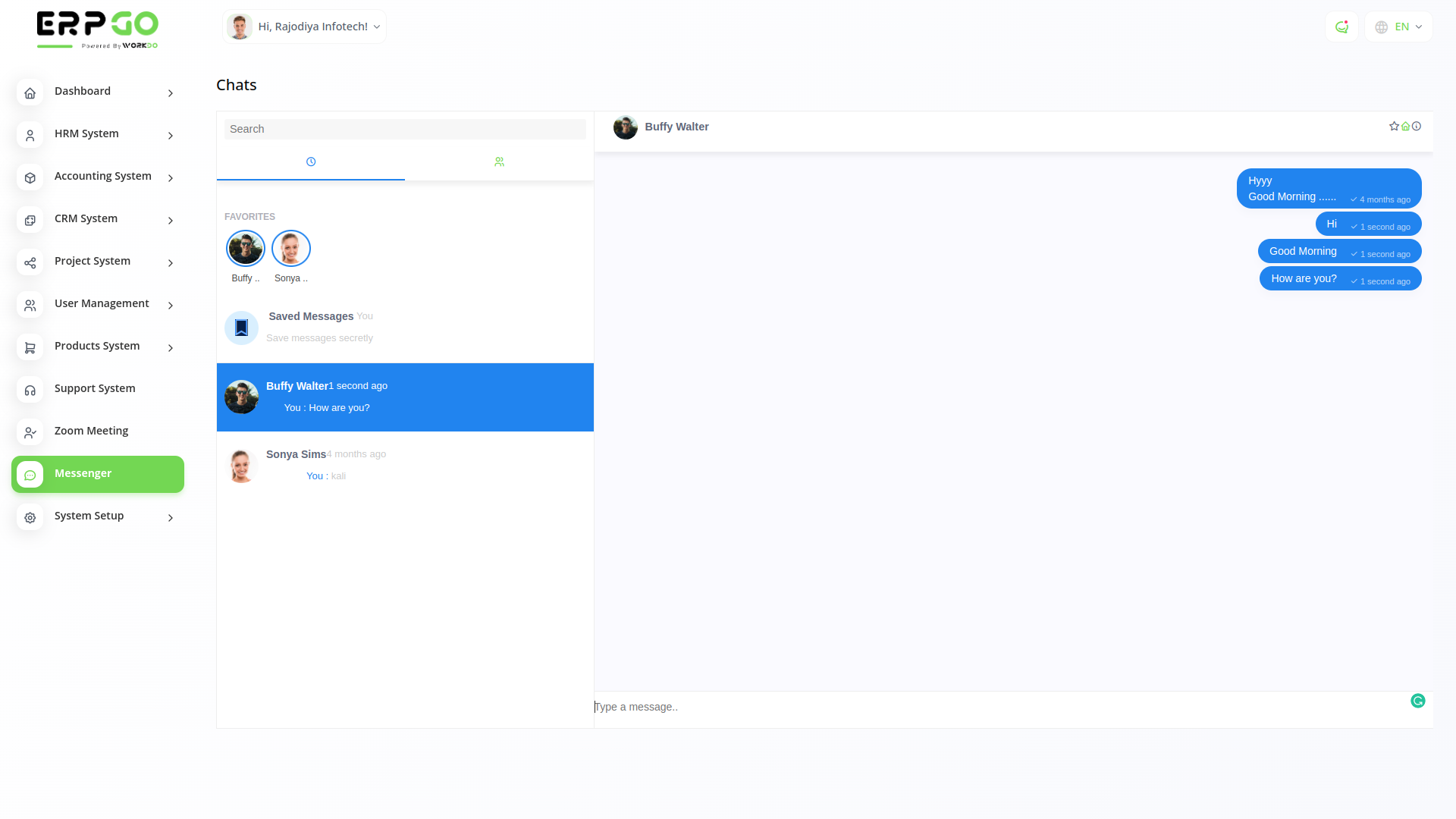This screenshot has height=819, width=1456.
Task: Click the Grammarly icon in message box
Action: tap(1417, 701)
